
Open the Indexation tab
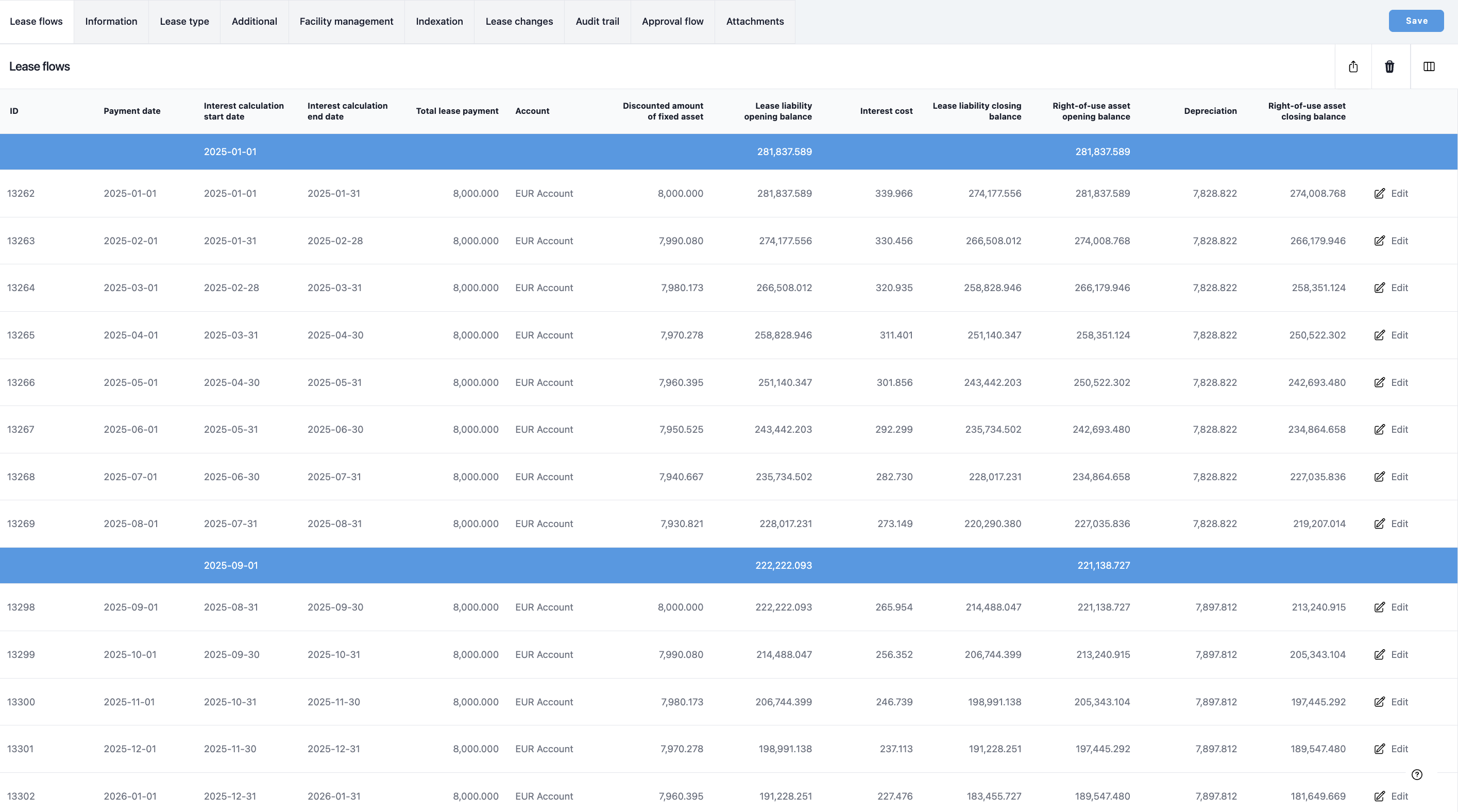tap(439, 22)
